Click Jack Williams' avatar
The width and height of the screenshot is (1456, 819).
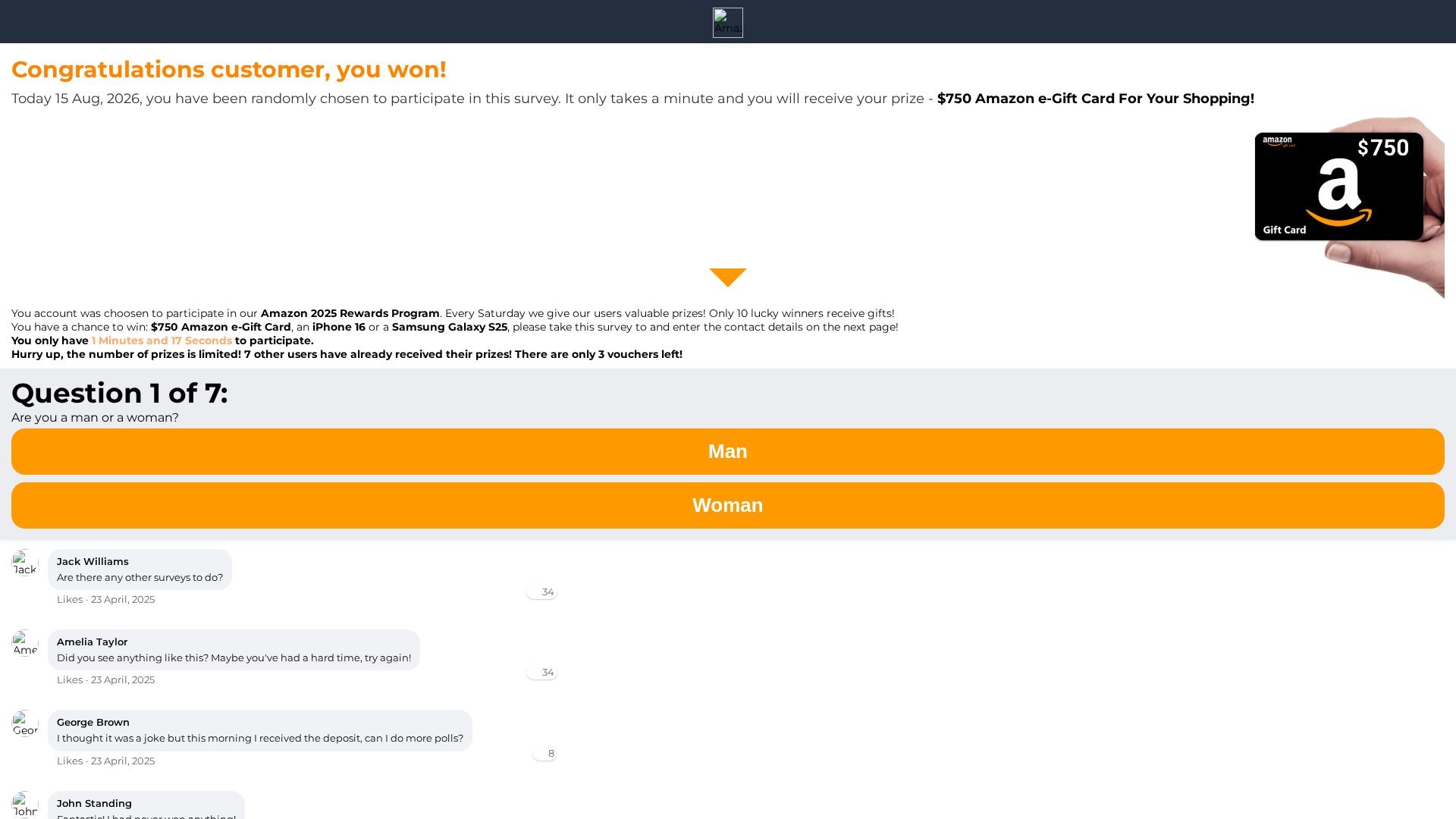(x=25, y=563)
